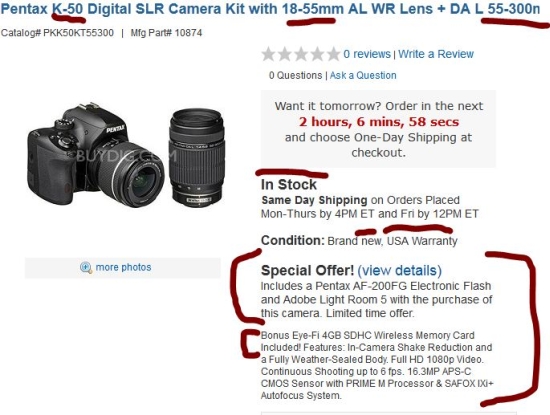Click the Same Day Shipping text
Screen dimensions: 550x415
[314, 200]
